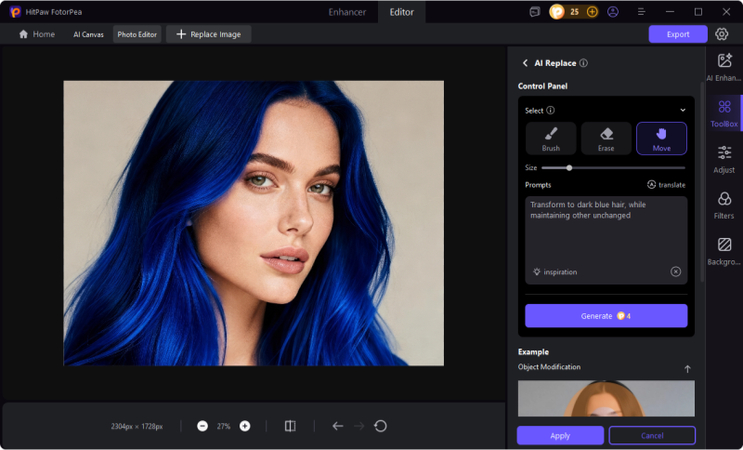Open the user account profile icon
The image size is (743, 450).
point(613,12)
